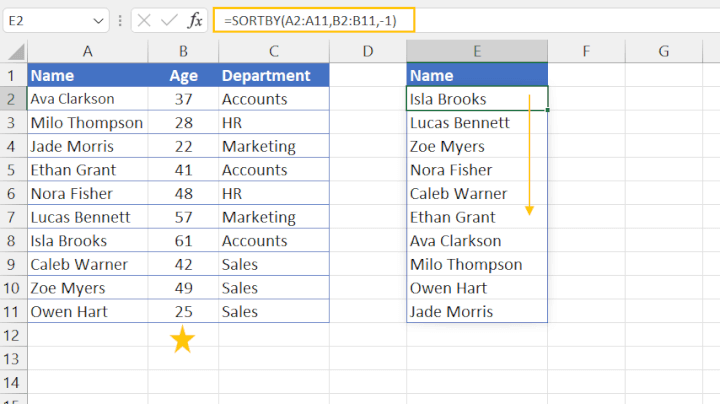Select row 14 header
The image size is (720, 404).
click(13, 382)
